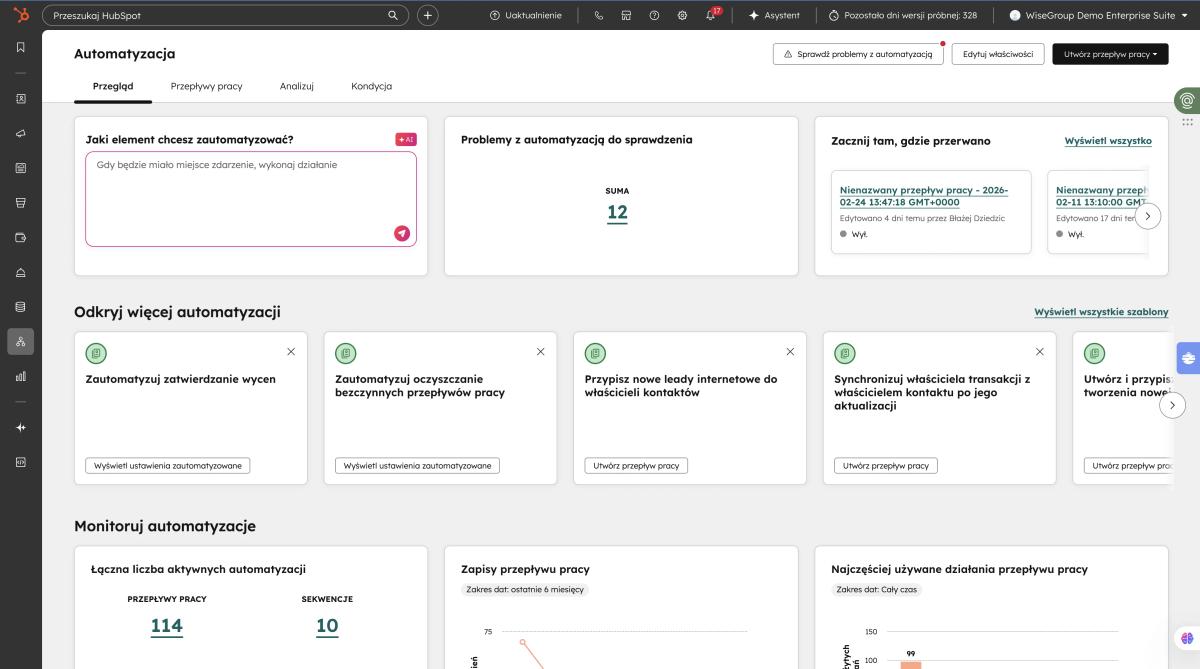Open the CRM contacts sidebar icon
The height and width of the screenshot is (669, 1200).
21,99
